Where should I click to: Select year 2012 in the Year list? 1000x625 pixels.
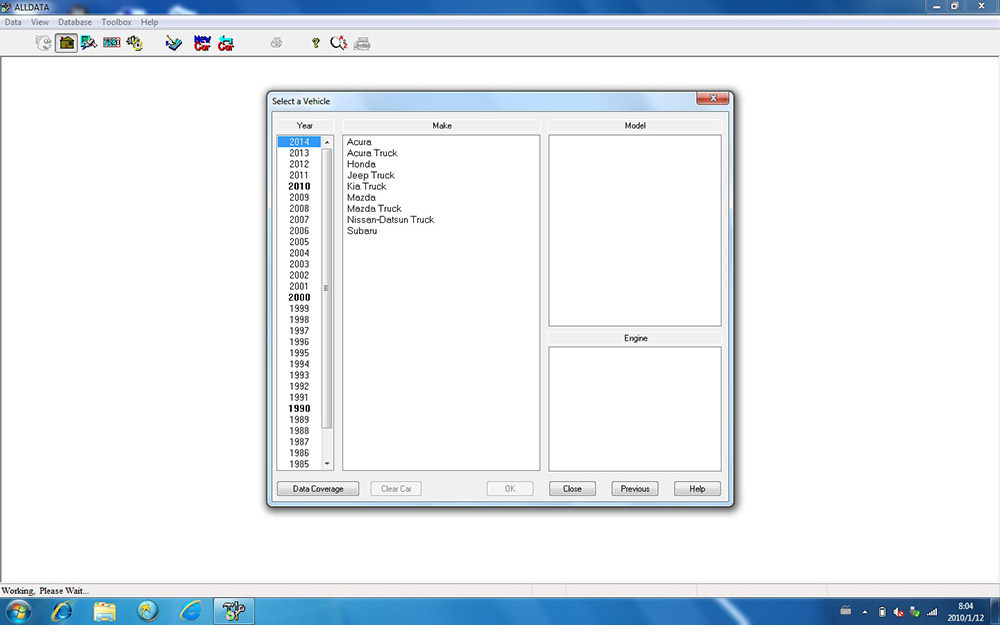pyautogui.click(x=299, y=164)
